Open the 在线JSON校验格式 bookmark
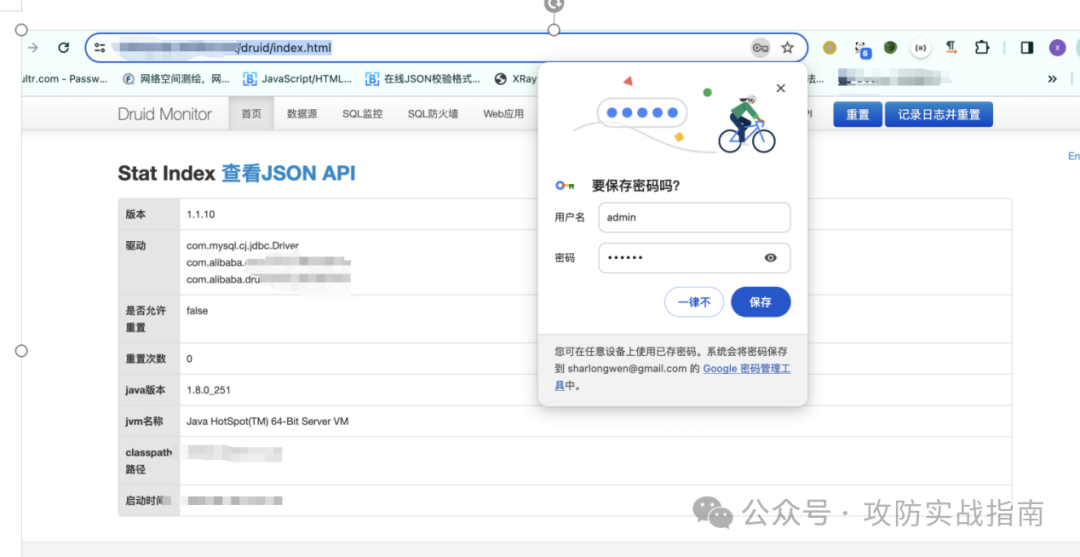This screenshot has height=557, width=1080. point(423,79)
